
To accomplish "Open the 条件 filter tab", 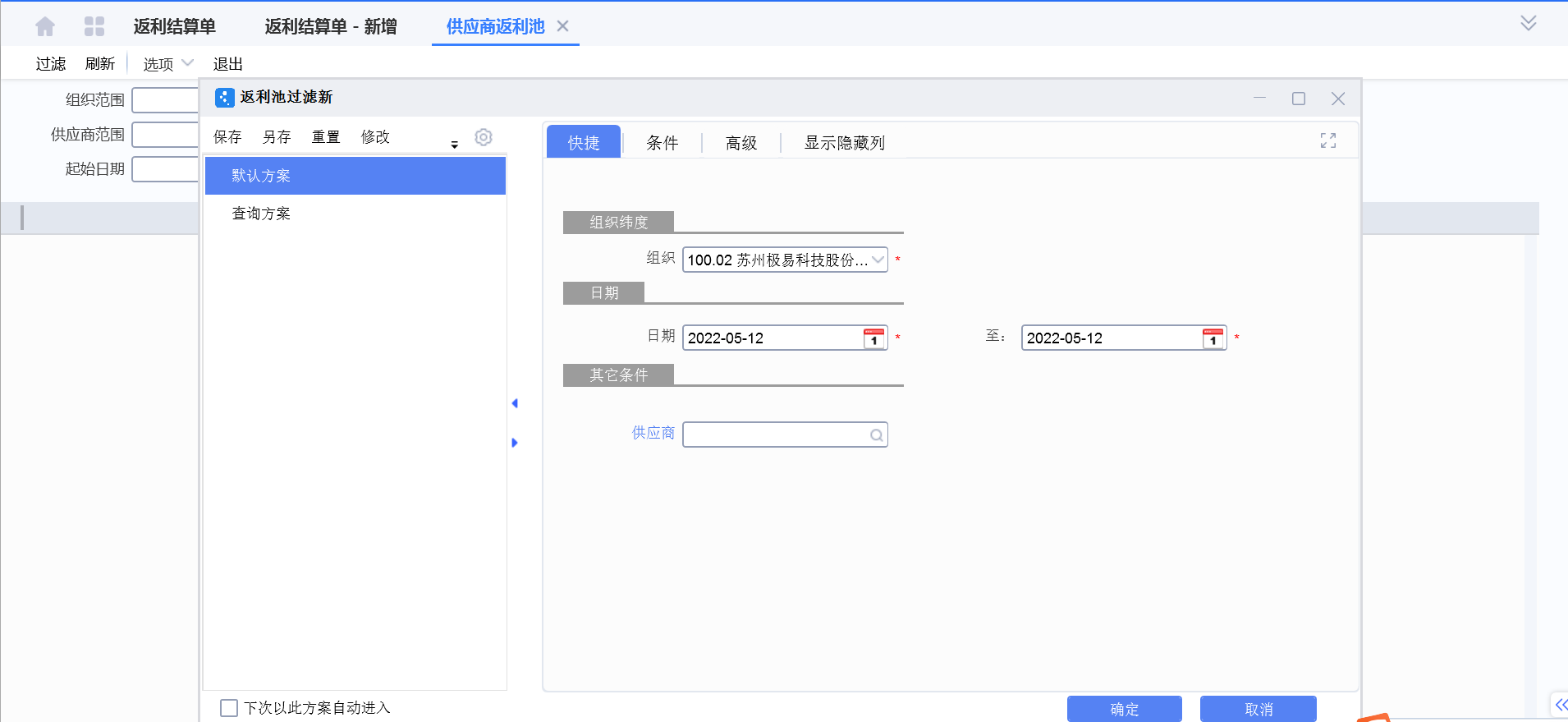I will point(663,143).
